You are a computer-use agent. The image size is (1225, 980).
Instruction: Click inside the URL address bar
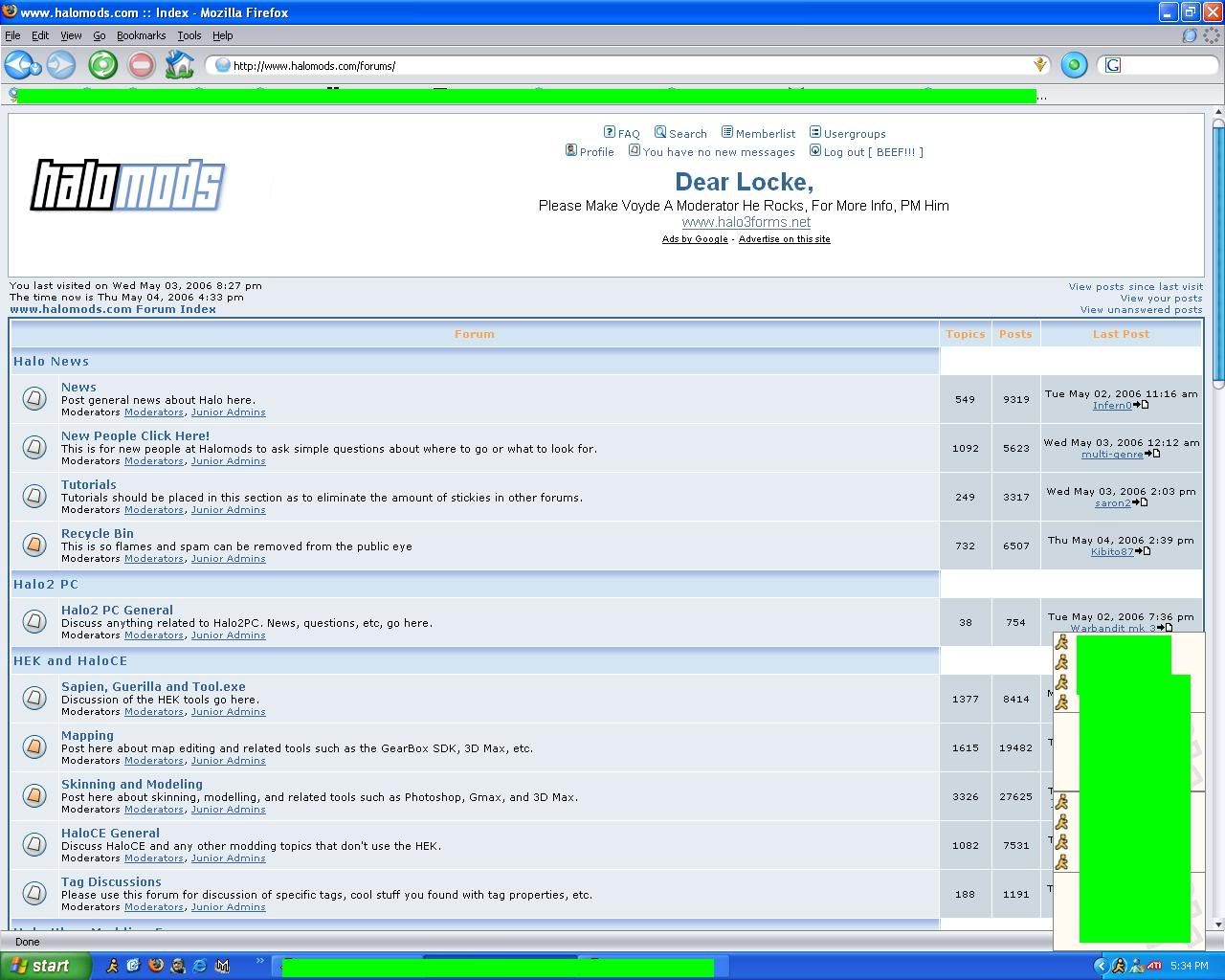(627, 65)
